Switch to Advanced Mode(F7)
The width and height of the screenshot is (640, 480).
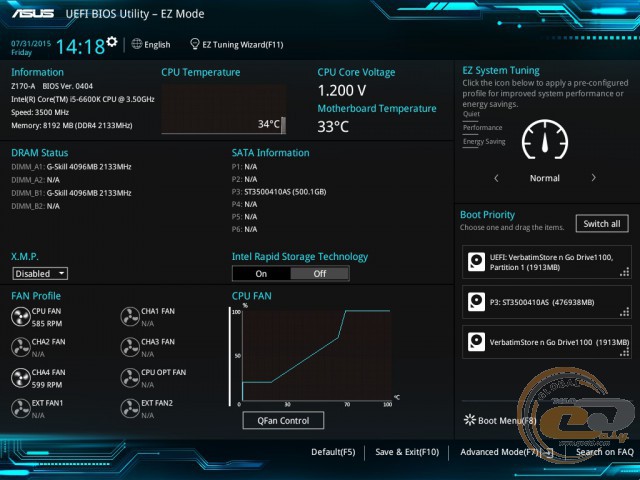pos(500,452)
